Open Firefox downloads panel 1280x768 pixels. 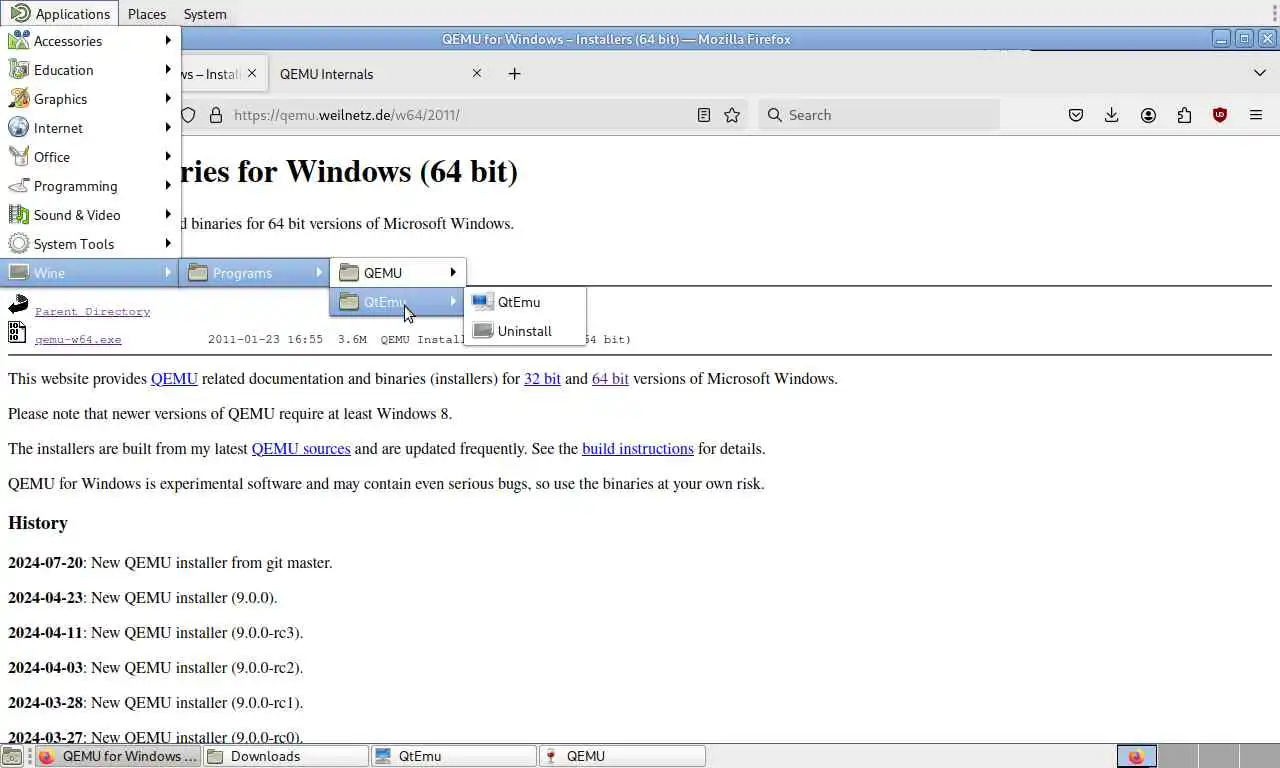(x=1111, y=115)
